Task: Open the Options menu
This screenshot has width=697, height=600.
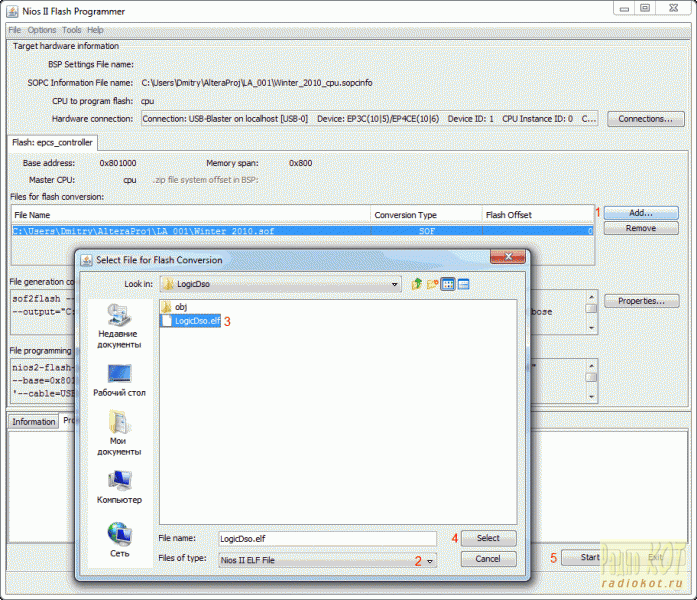Action: 42,30
